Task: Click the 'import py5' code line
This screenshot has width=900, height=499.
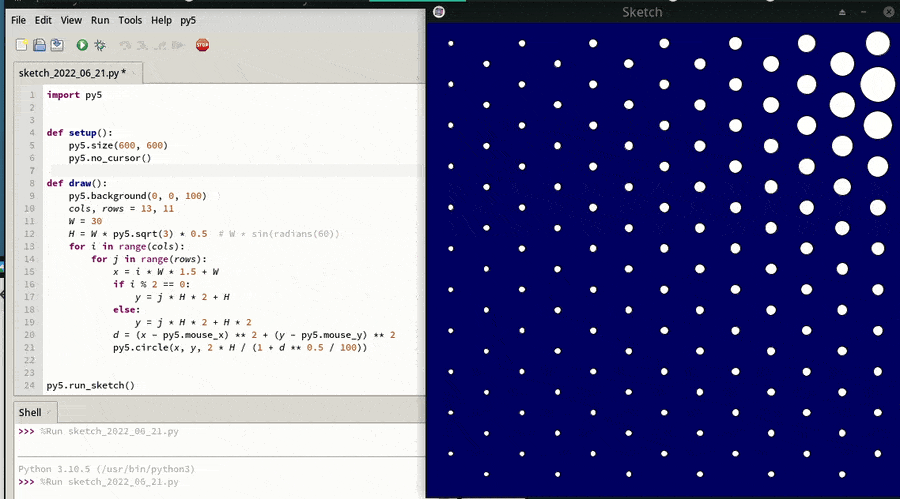Action: point(74,95)
